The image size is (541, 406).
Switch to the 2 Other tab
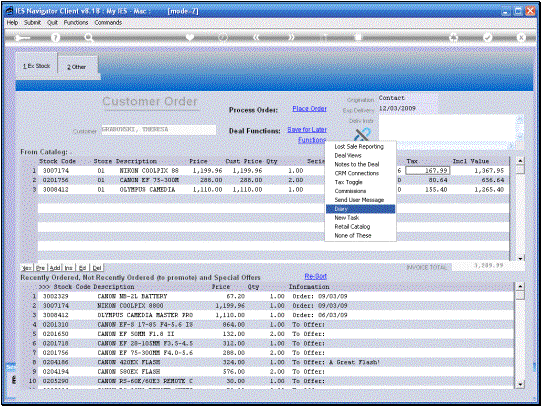pos(77,67)
